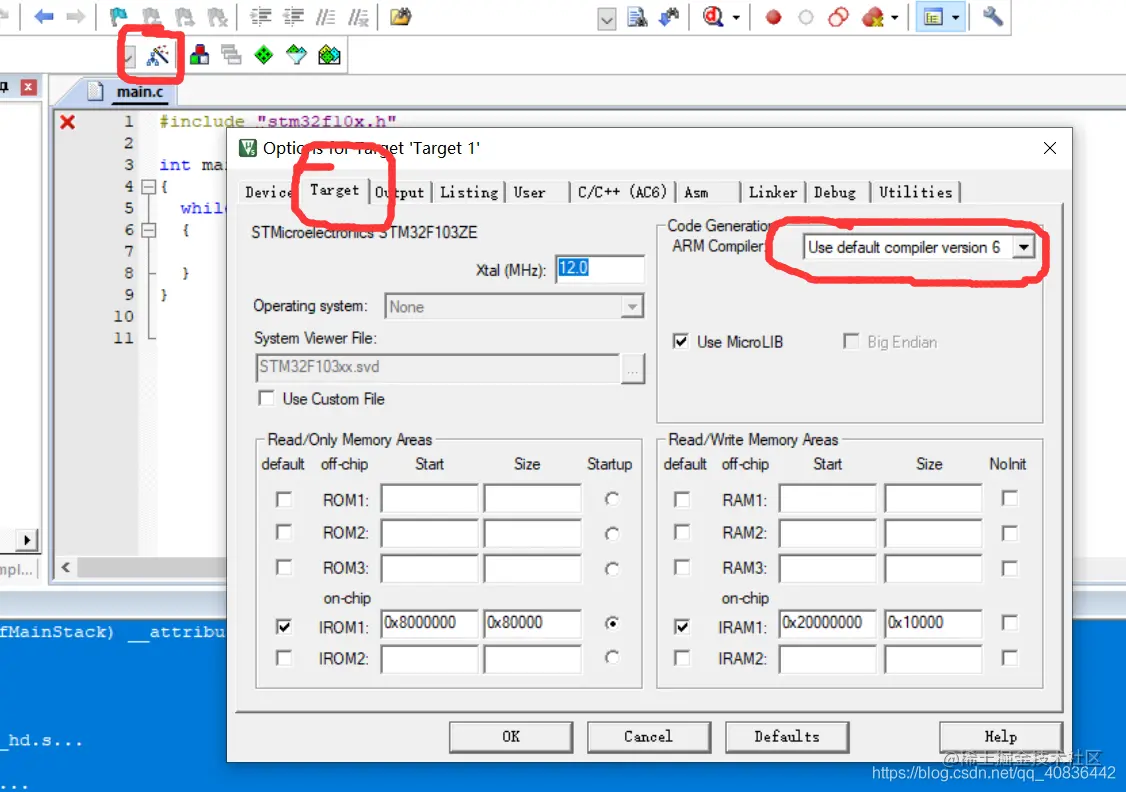Collapse code fold at line 6
Viewport: 1126px width, 792px height.
pyautogui.click(x=149, y=230)
